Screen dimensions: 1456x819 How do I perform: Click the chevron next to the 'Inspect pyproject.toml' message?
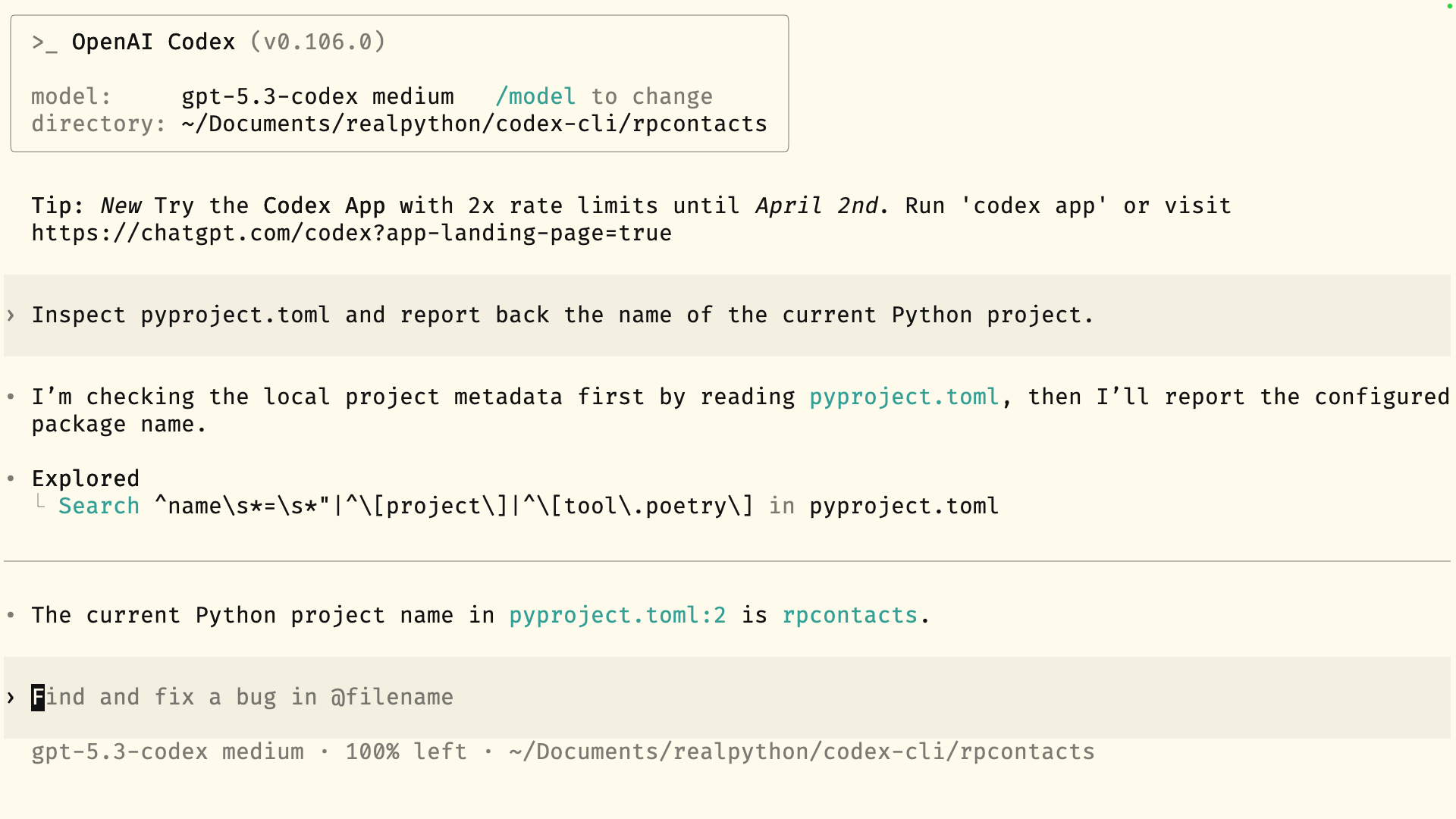click(x=11, y=315)
